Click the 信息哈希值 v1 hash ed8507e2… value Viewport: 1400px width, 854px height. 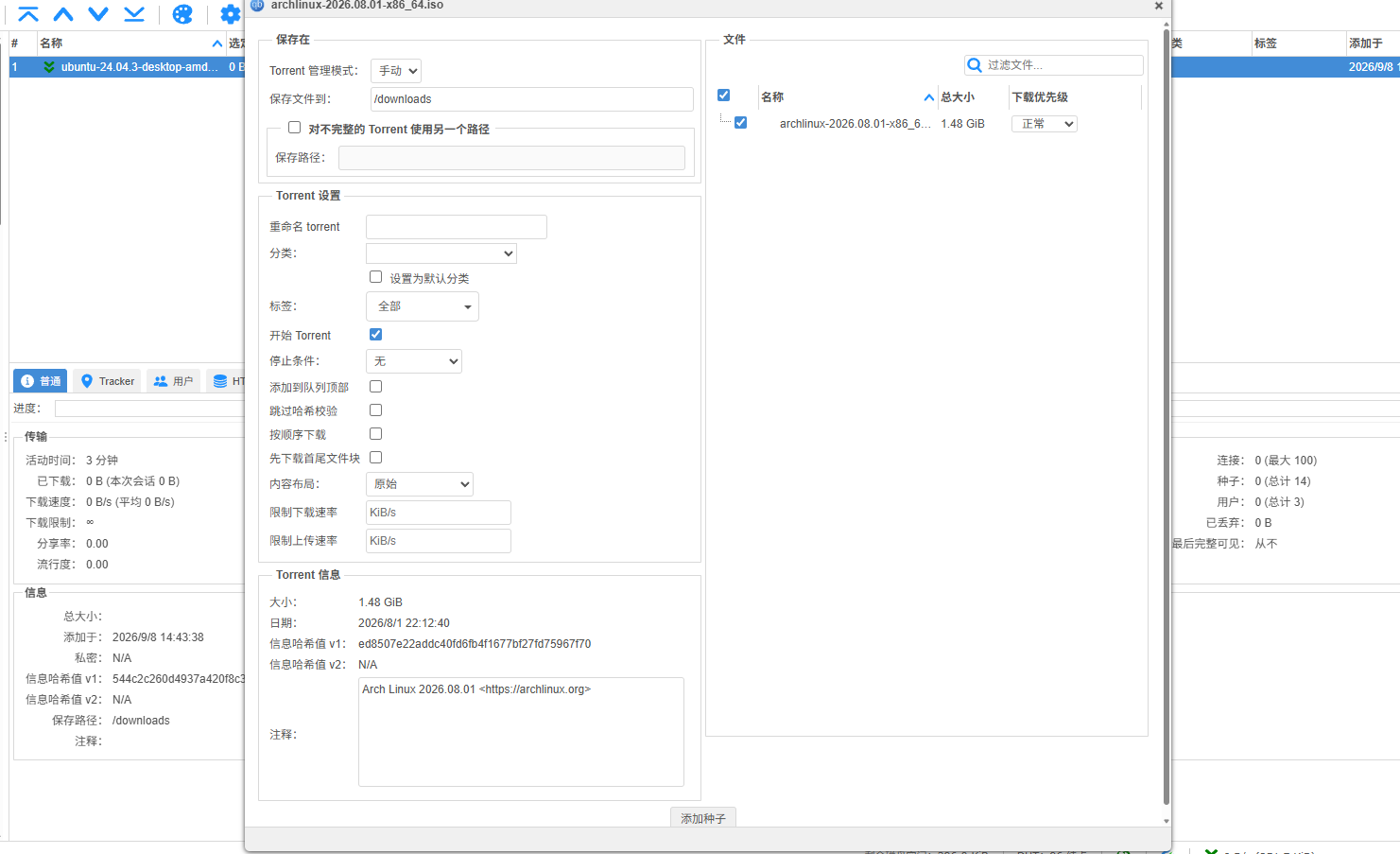pos(475,644)
